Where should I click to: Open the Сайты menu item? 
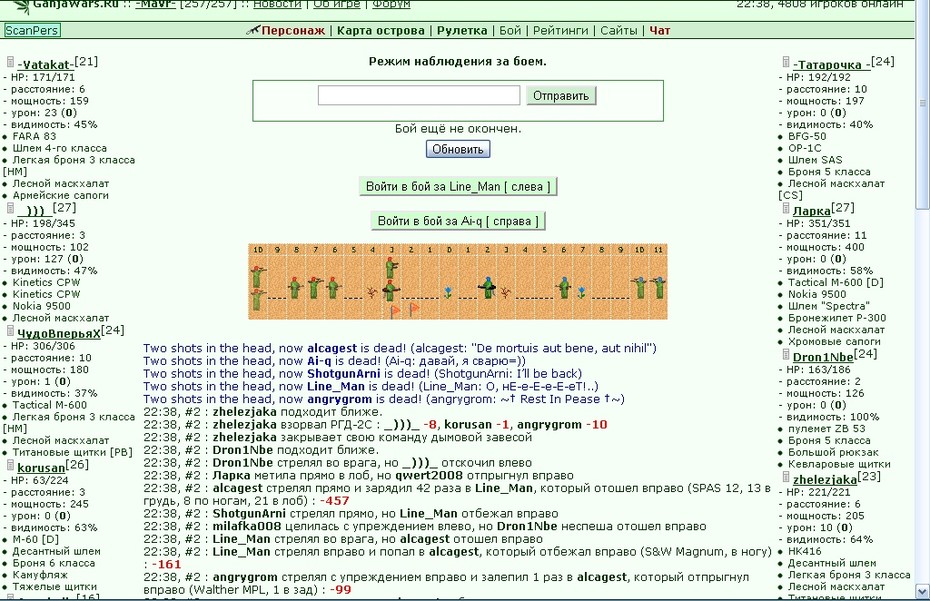point(619,30)
